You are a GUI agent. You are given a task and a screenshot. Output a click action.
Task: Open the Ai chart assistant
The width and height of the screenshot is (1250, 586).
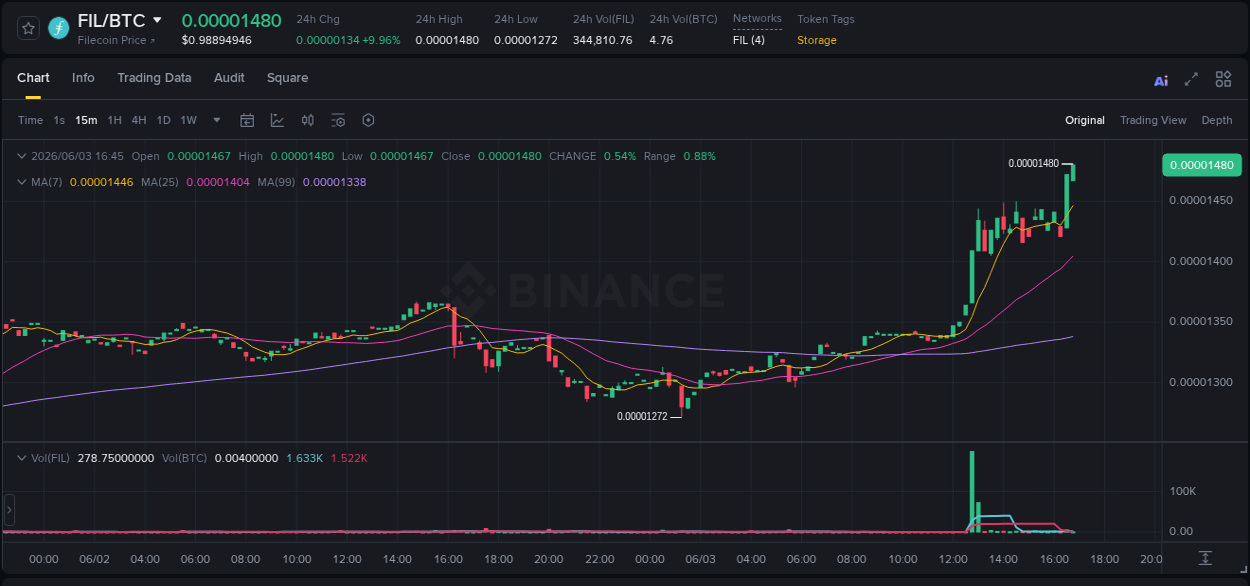pos(1161,80)
